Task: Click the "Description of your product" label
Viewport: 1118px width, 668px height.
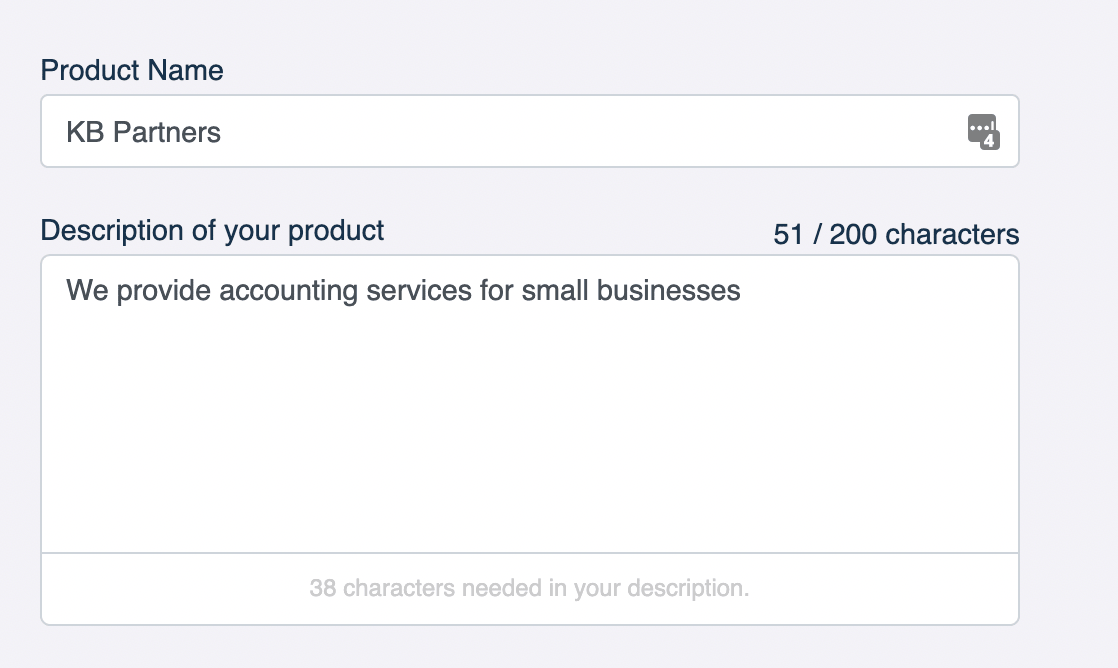Action: click(x=212, y=230)
